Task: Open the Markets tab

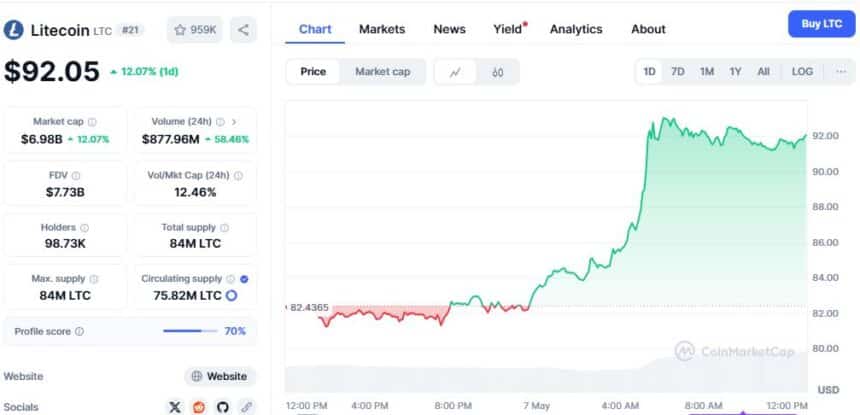Action: click(382, 29)
